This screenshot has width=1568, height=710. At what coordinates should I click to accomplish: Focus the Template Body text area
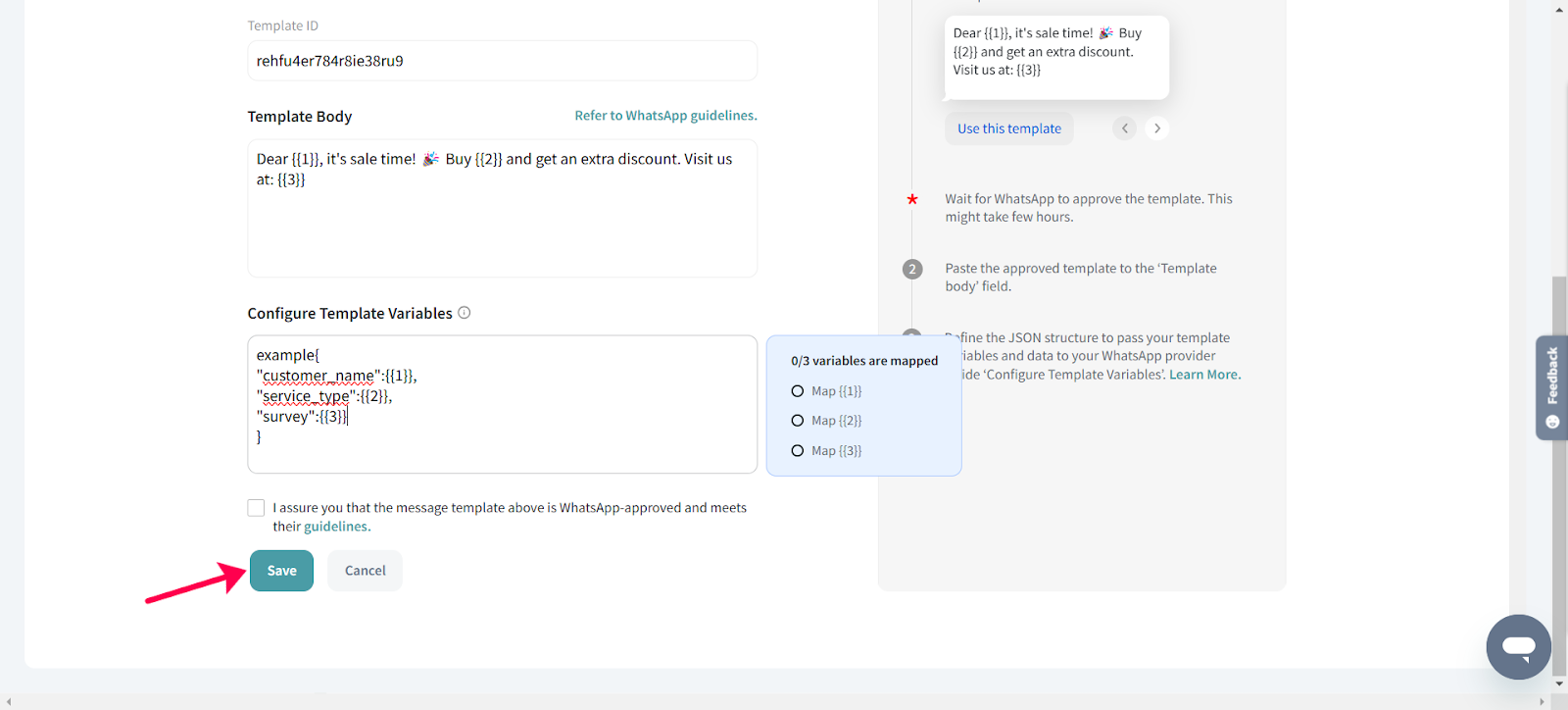point(502,226)
